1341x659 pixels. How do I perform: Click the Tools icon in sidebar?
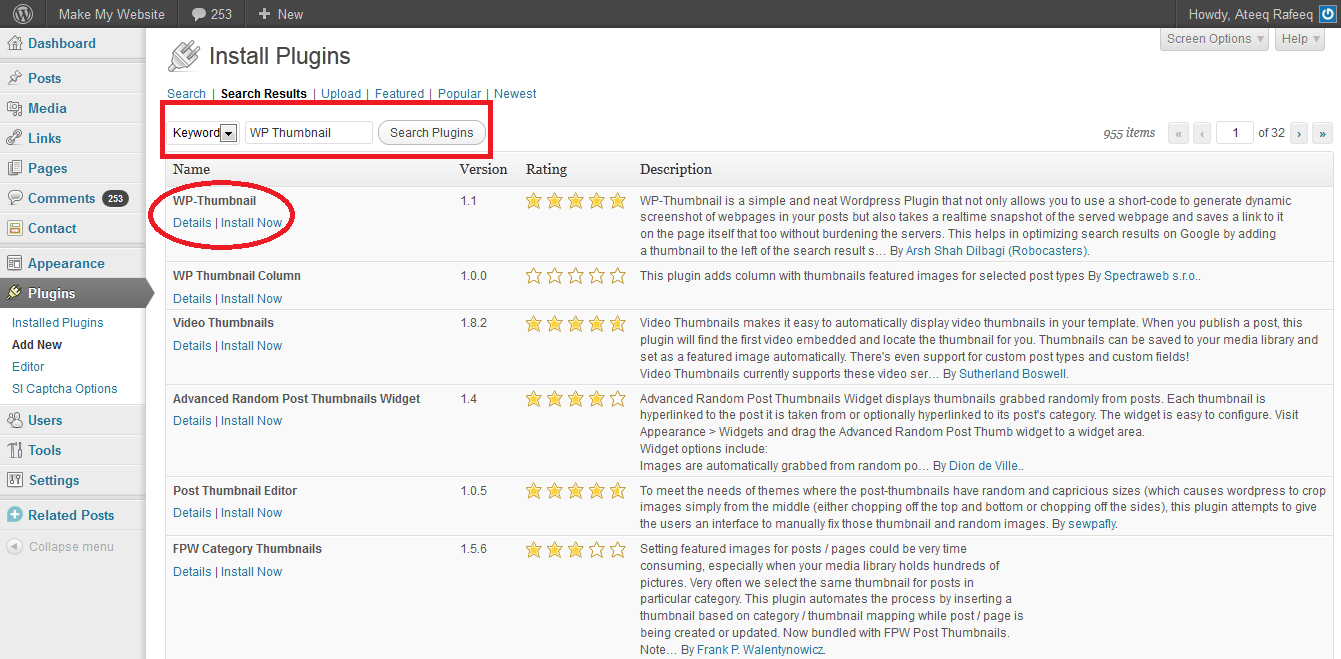[x=15, y=451]
